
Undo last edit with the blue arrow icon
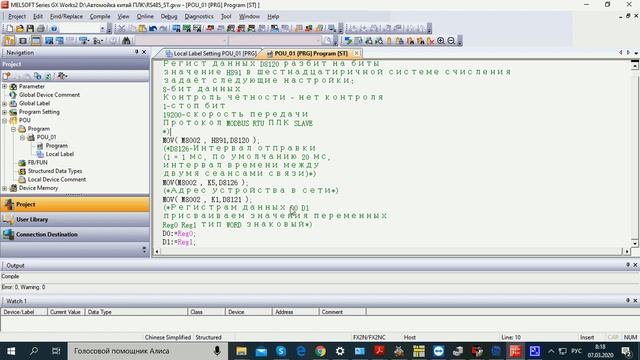[153, 29]
